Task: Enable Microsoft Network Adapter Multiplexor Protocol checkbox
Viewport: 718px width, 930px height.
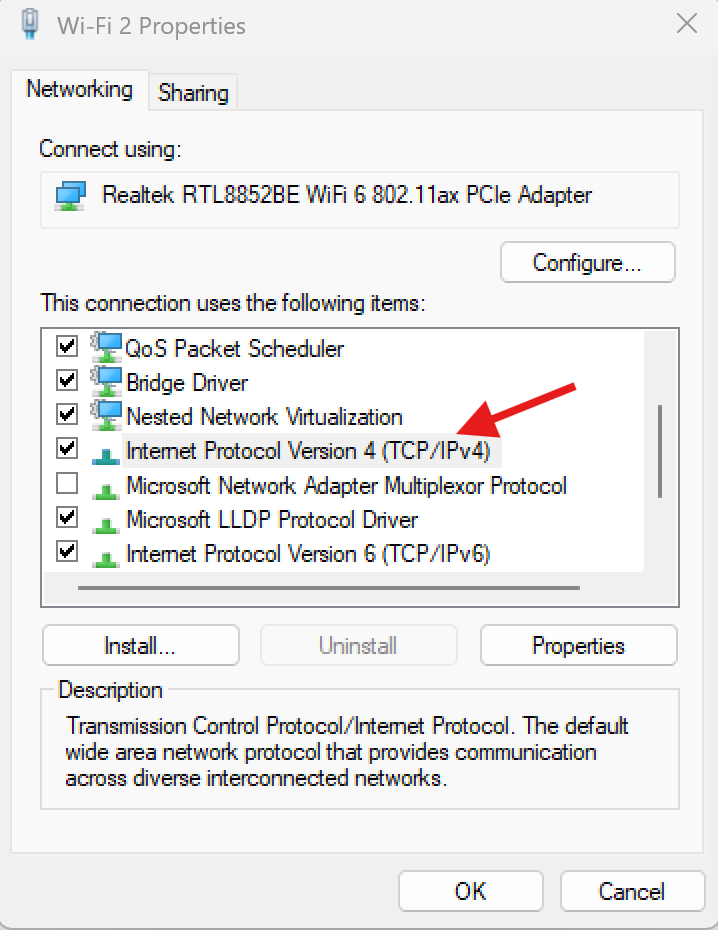Action: pyautogui.click(x=67, y=485)
